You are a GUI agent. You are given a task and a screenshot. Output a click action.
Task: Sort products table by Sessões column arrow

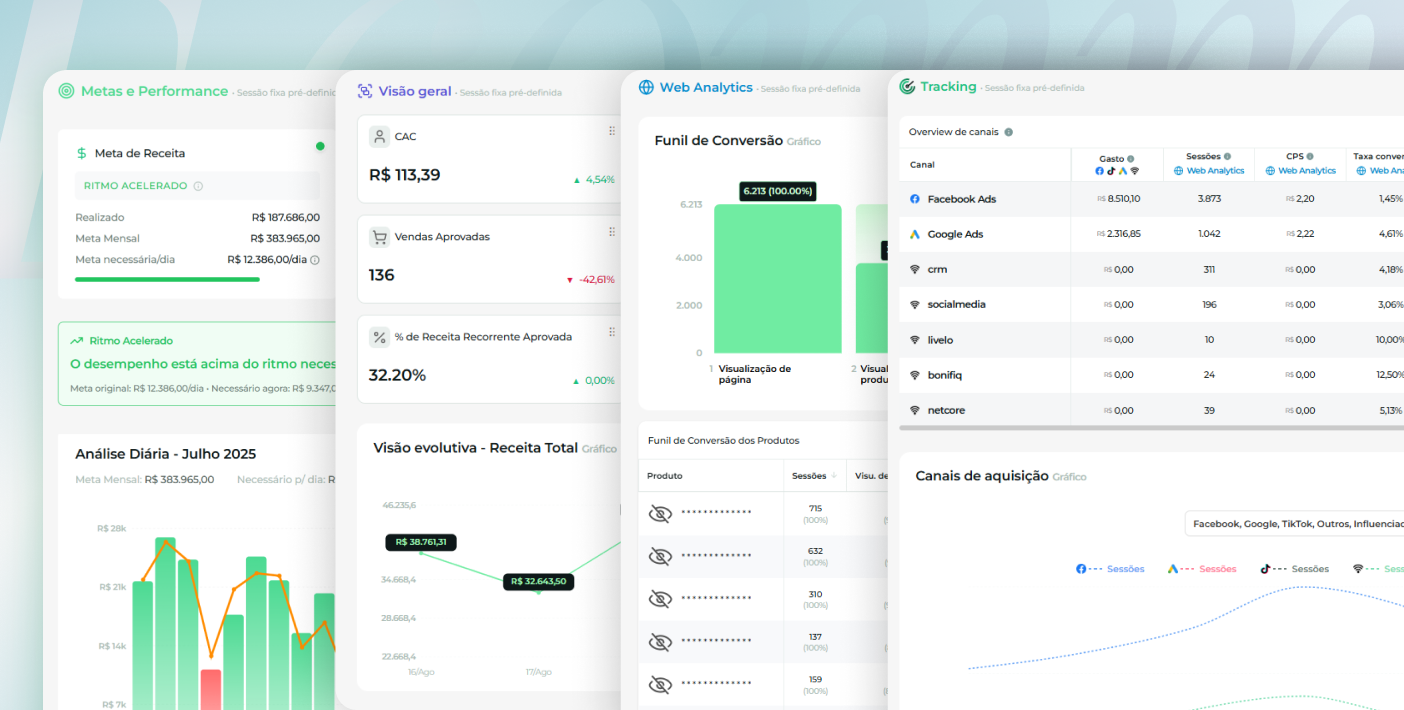pyautogui.click(x=834, y=476)
